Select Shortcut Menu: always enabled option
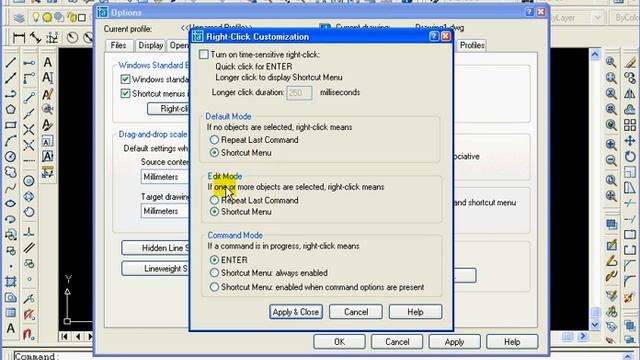 [x=214, y=272]
